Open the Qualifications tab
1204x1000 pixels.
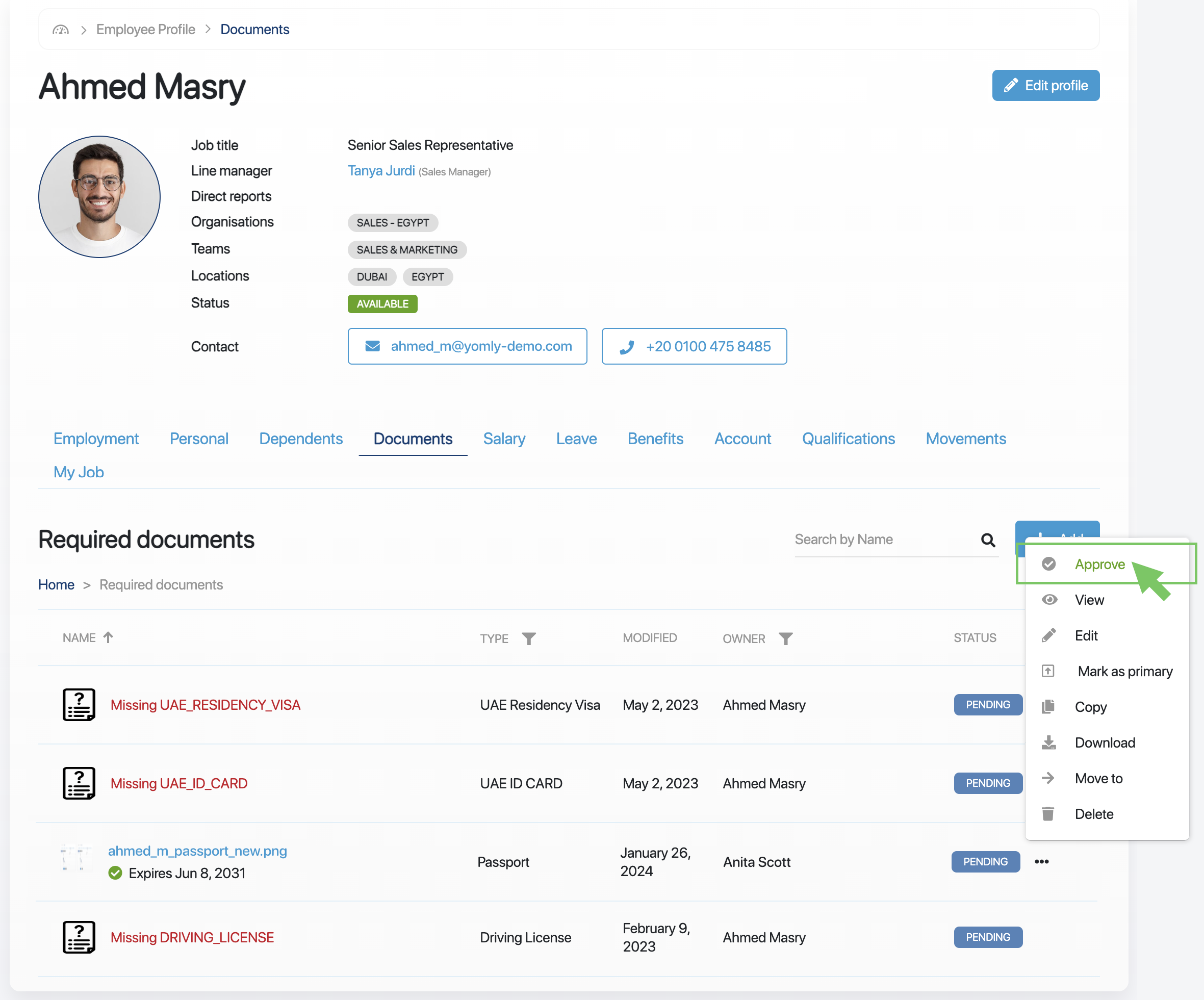848,439
